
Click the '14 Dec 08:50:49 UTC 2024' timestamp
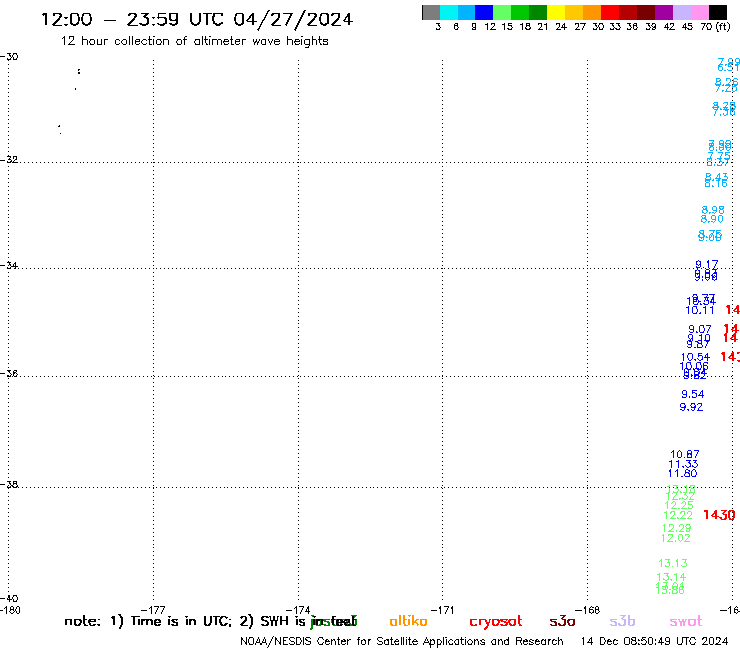click(x=655, y=641)
